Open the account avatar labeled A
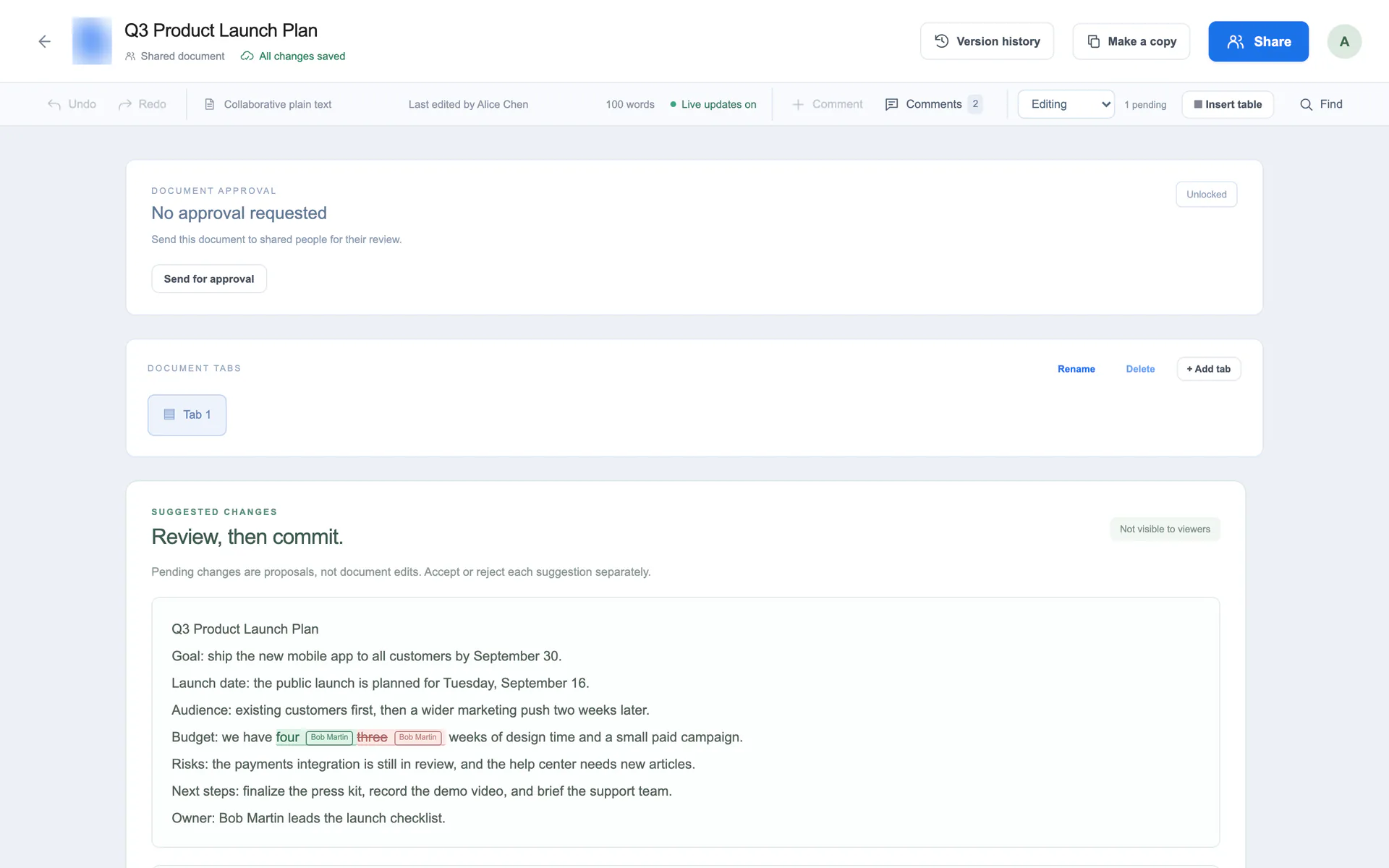This screenshot has height=868, width=1389. [1344, 41]
